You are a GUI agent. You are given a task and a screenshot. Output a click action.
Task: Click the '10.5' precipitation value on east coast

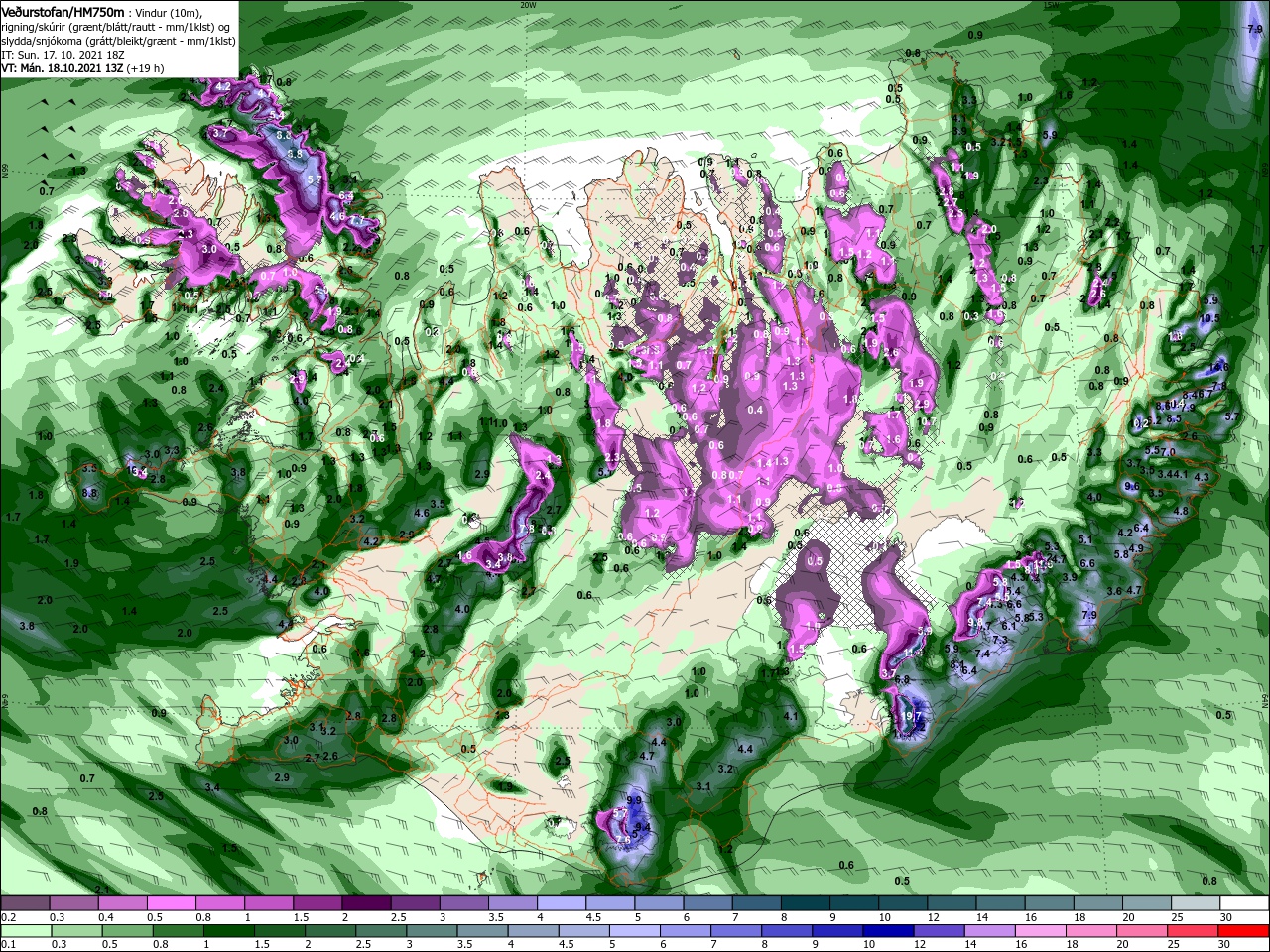pos(1209,318)
